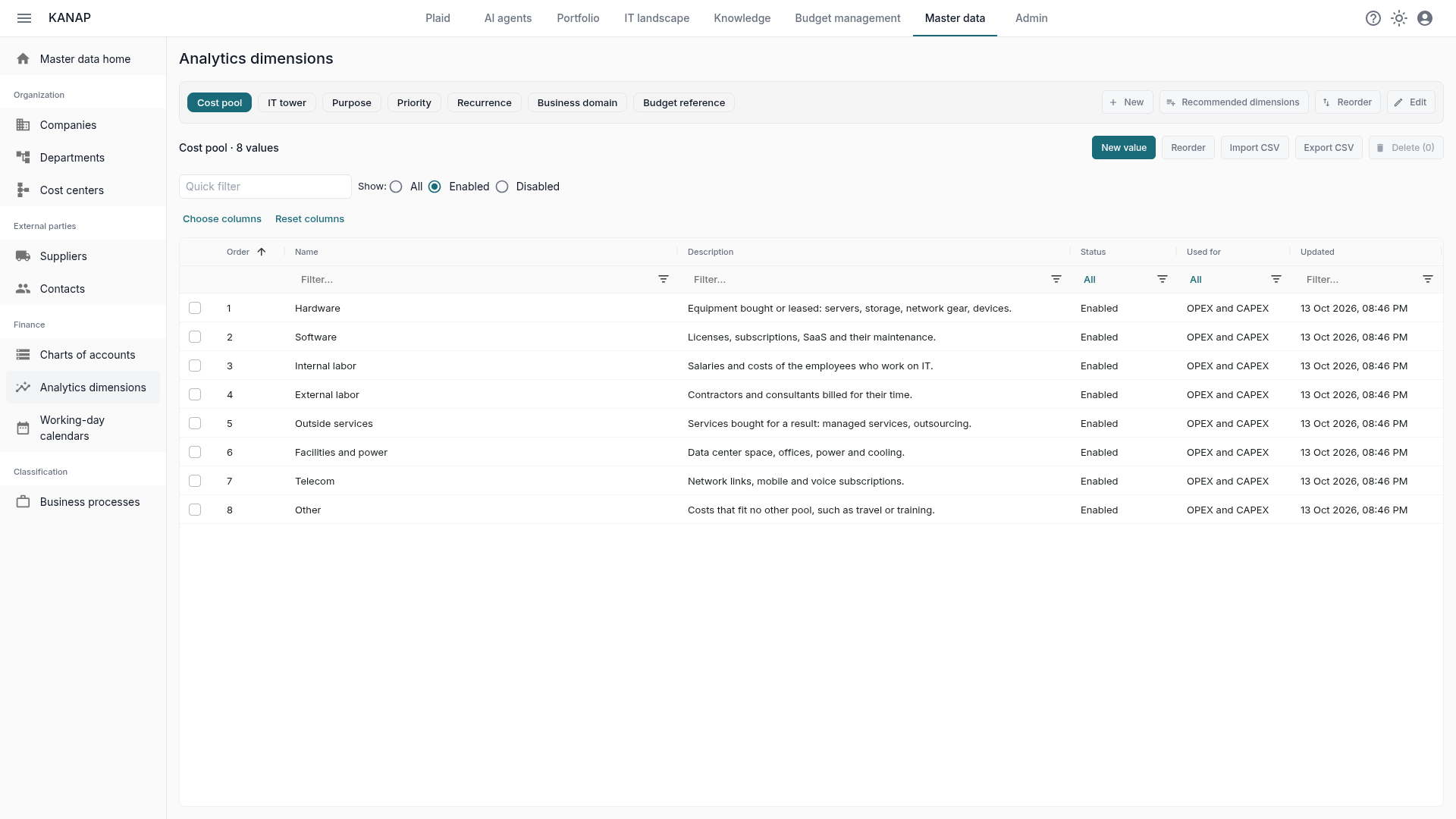Click the Contacts people icon
The image size is (1456, 819).
pyautogui.click(x=24, y=289)
